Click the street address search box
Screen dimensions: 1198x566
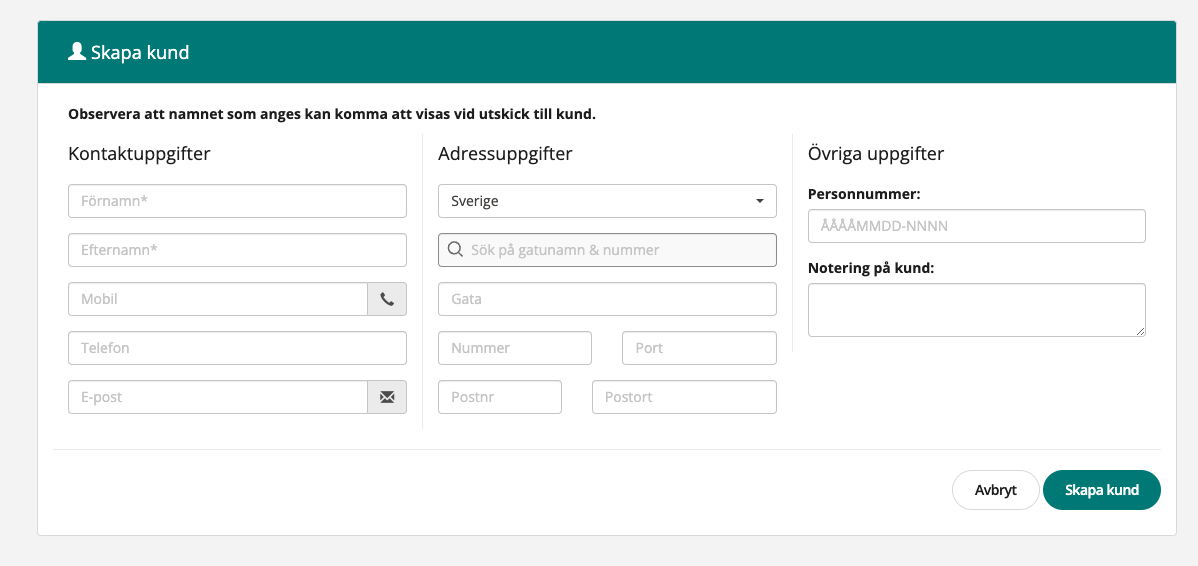[618, 250]
